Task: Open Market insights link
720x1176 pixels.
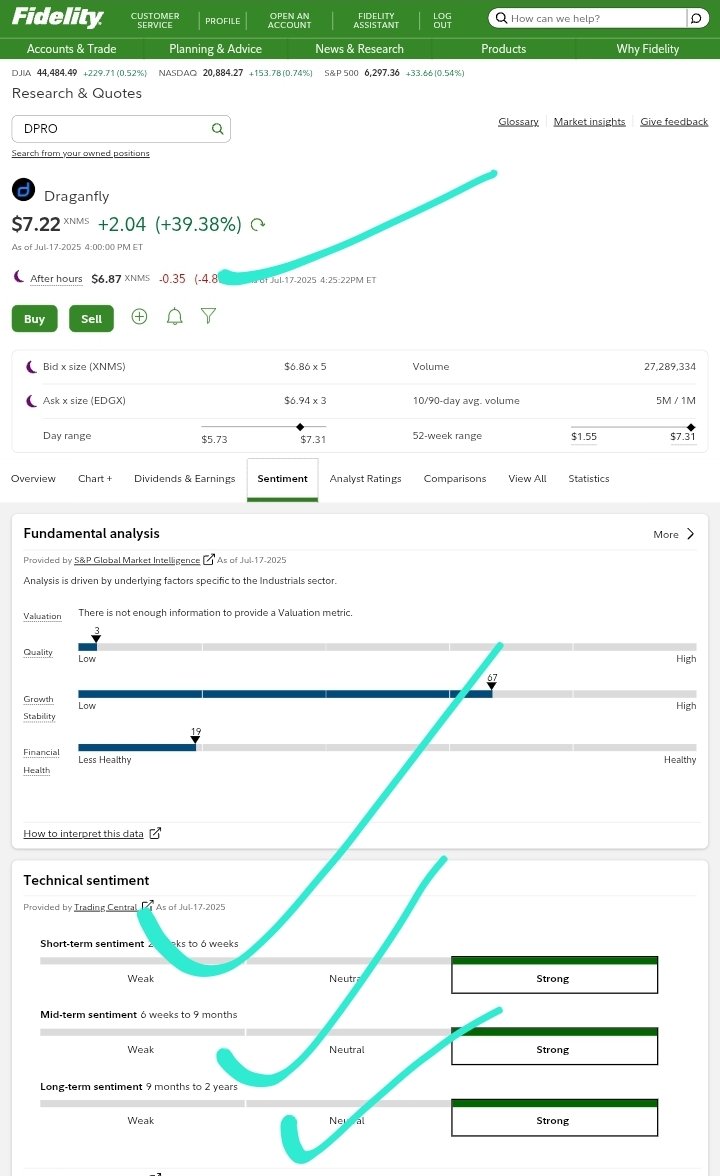Action: (590, 122)
